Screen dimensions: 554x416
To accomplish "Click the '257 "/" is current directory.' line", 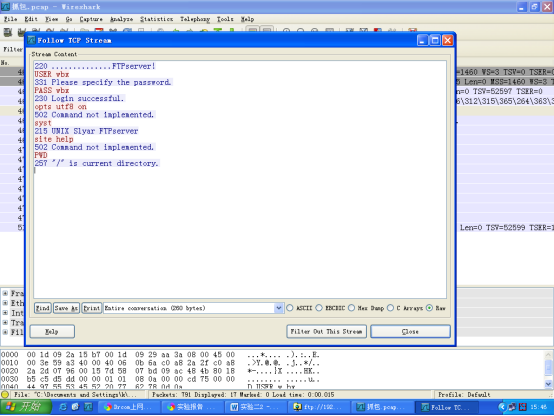I will (x=96, y=163).
